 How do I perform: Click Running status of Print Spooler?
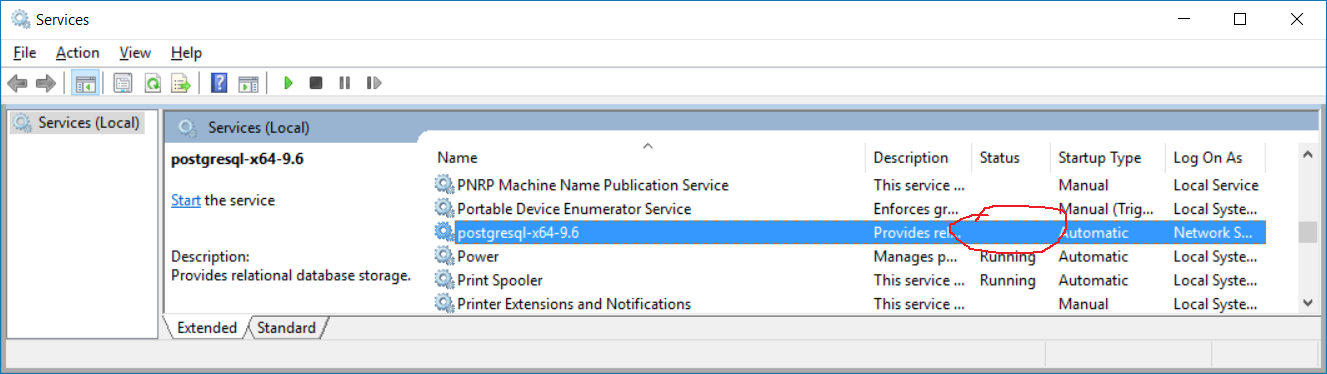click(1007, 280)
